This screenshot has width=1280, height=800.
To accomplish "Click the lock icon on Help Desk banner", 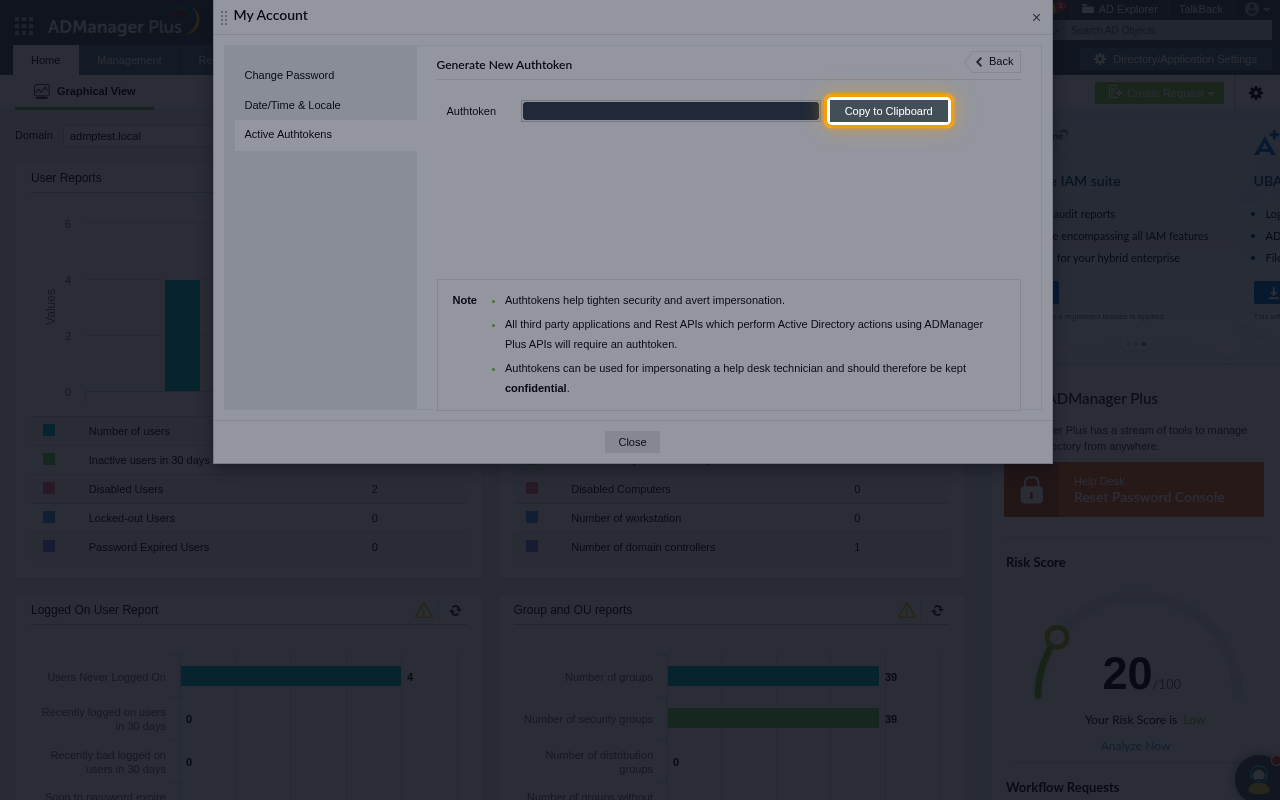I will coord(1032,489).
